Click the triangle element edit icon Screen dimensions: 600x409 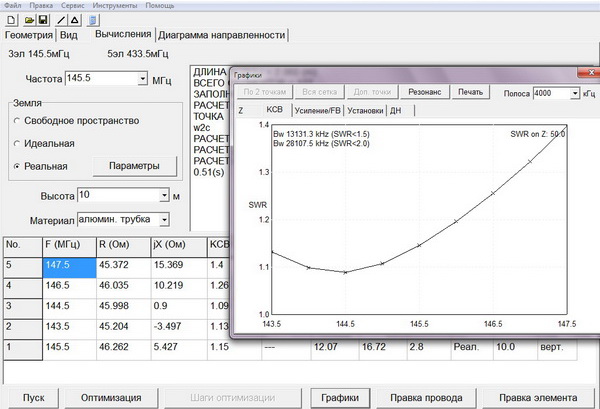[x=75, y=20]
